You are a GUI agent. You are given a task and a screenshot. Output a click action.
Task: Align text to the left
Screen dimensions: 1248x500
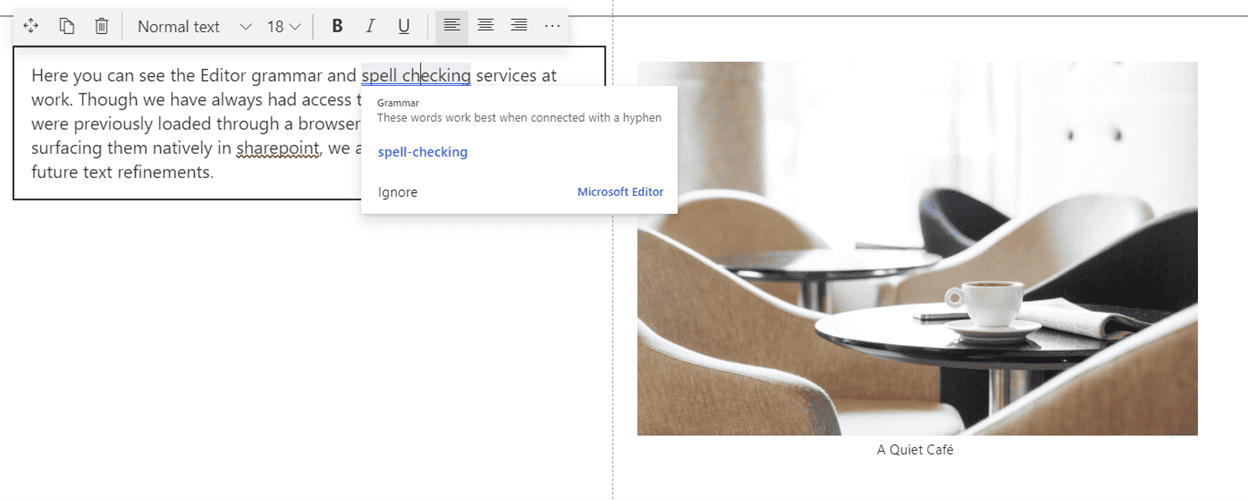(x=452, y=26)
